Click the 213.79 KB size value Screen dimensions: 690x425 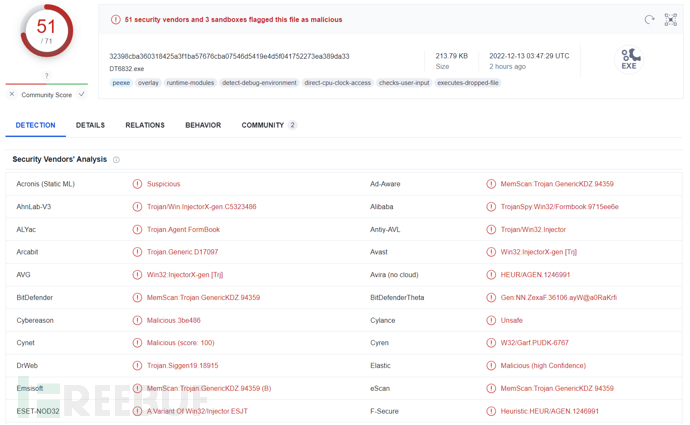[451, 56]
